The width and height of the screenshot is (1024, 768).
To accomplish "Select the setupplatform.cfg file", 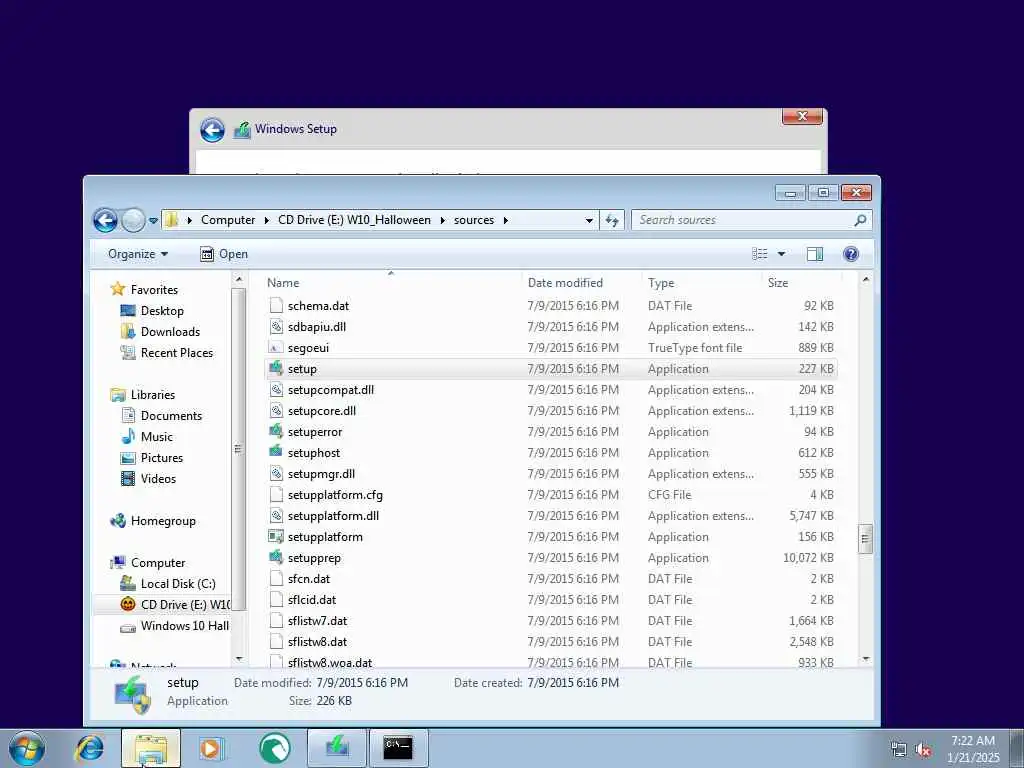I will (335, 495).
